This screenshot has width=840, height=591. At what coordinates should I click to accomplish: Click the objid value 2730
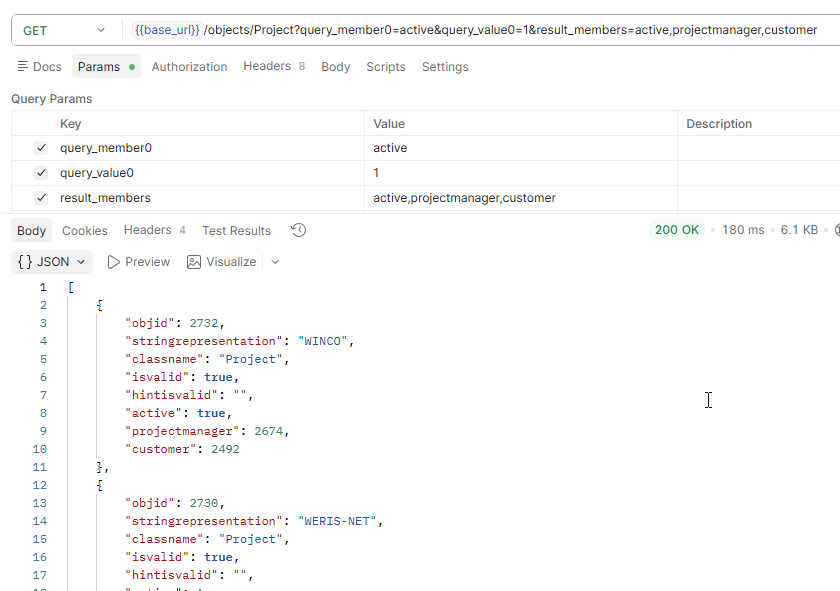tap(204, 503)
